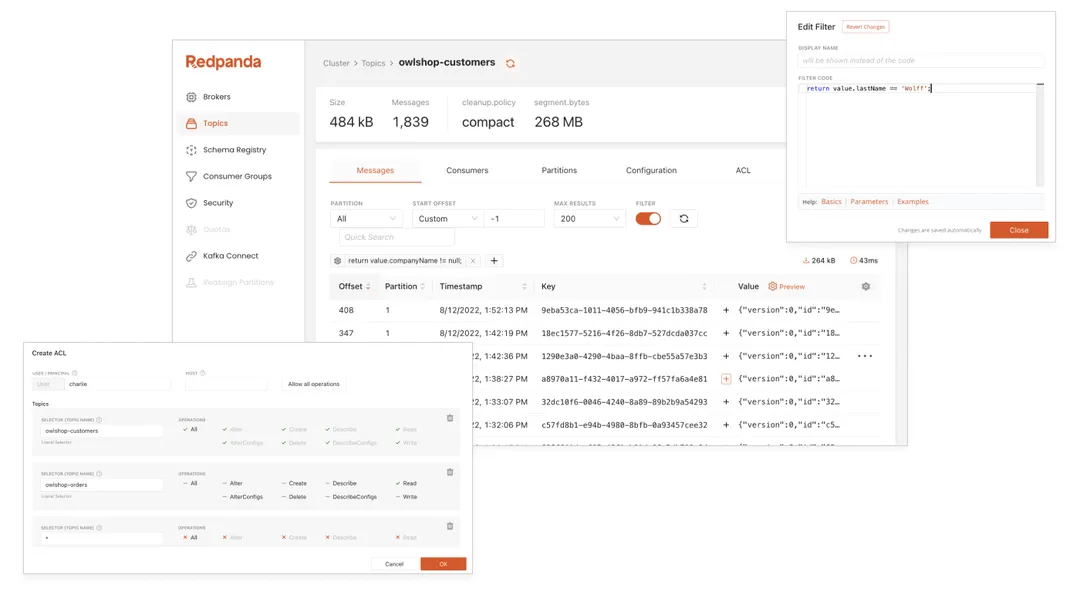The height and width of the screenshot is (596, 1080).
Task: Click Revert Changes in Edit Filter
Action: (x=865, y=27)
